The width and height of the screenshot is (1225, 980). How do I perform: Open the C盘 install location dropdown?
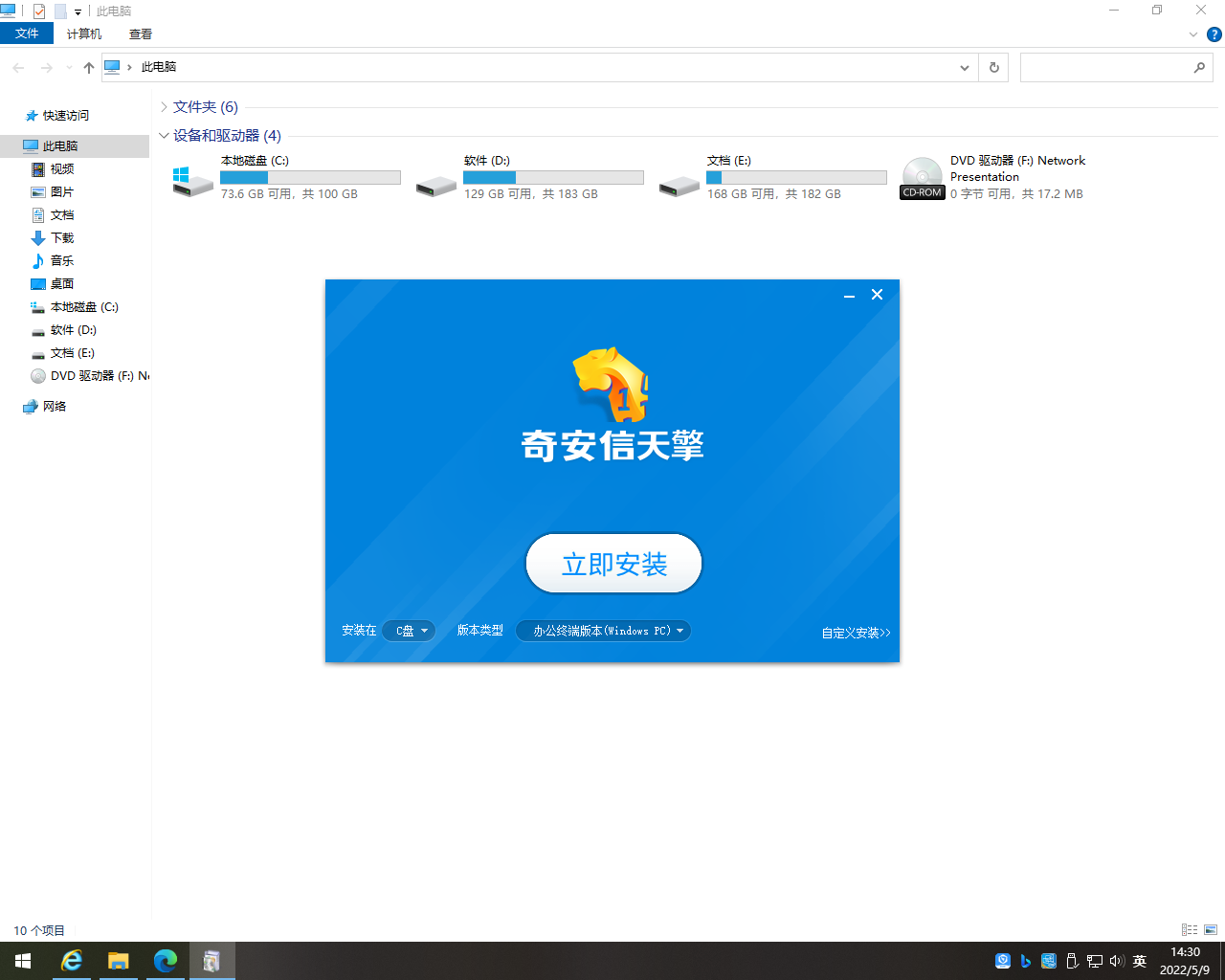(x=409, y=631)
